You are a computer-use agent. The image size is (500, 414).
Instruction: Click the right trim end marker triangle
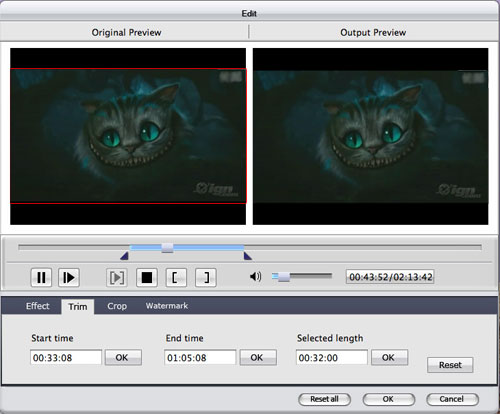248,256
